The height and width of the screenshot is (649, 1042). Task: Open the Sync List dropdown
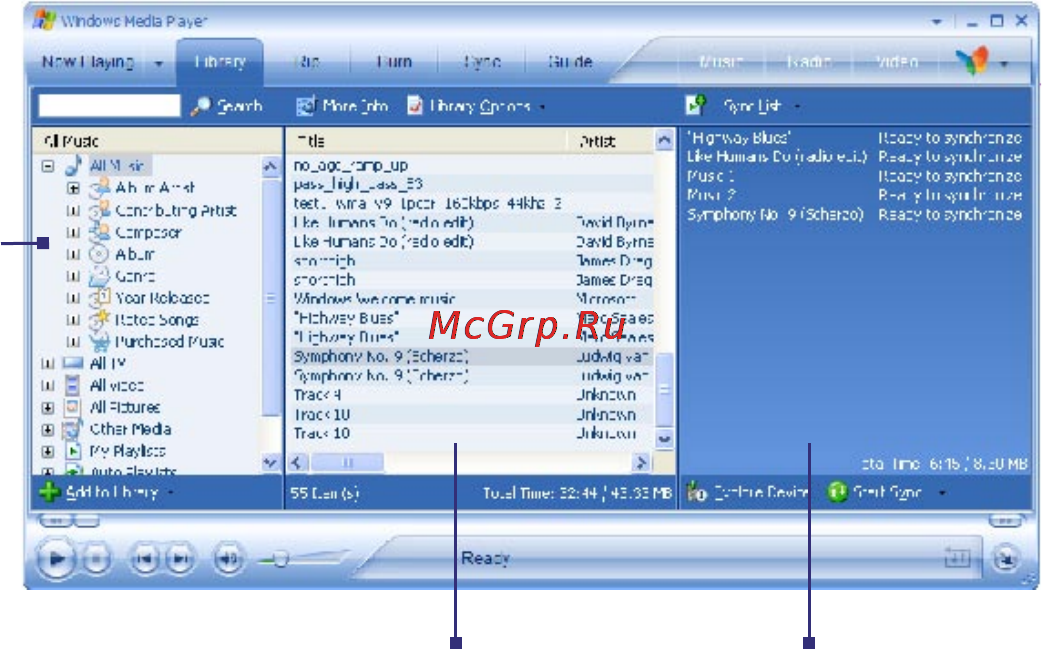797,106
